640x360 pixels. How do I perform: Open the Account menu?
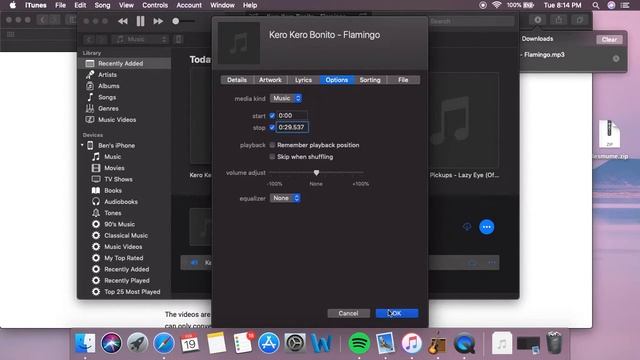189,5
